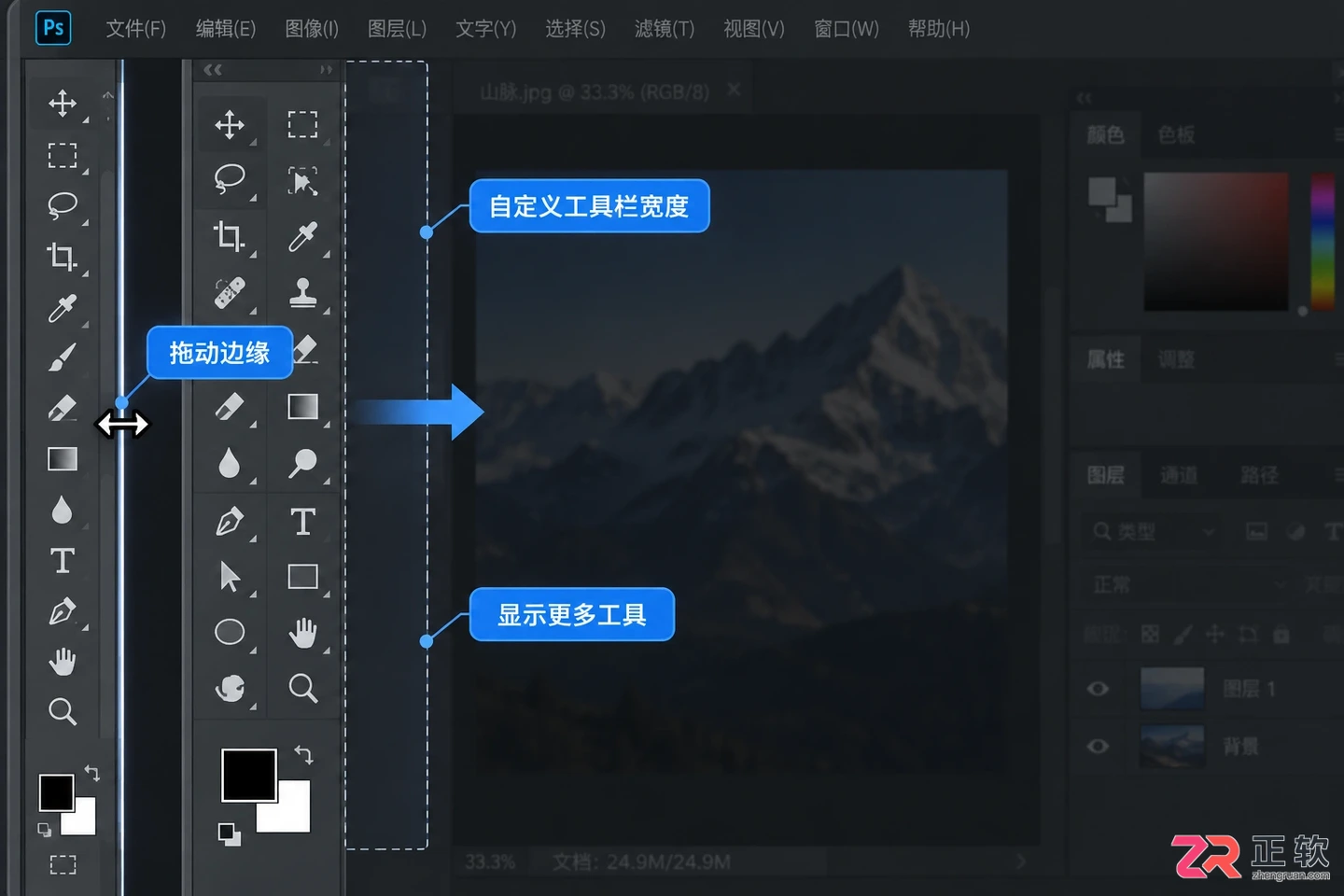The width and height of the screenshot is (1344, 896).
Task: Toggle Quick Mask at bottom of single-column toolbar
Action: click(63, 864)
